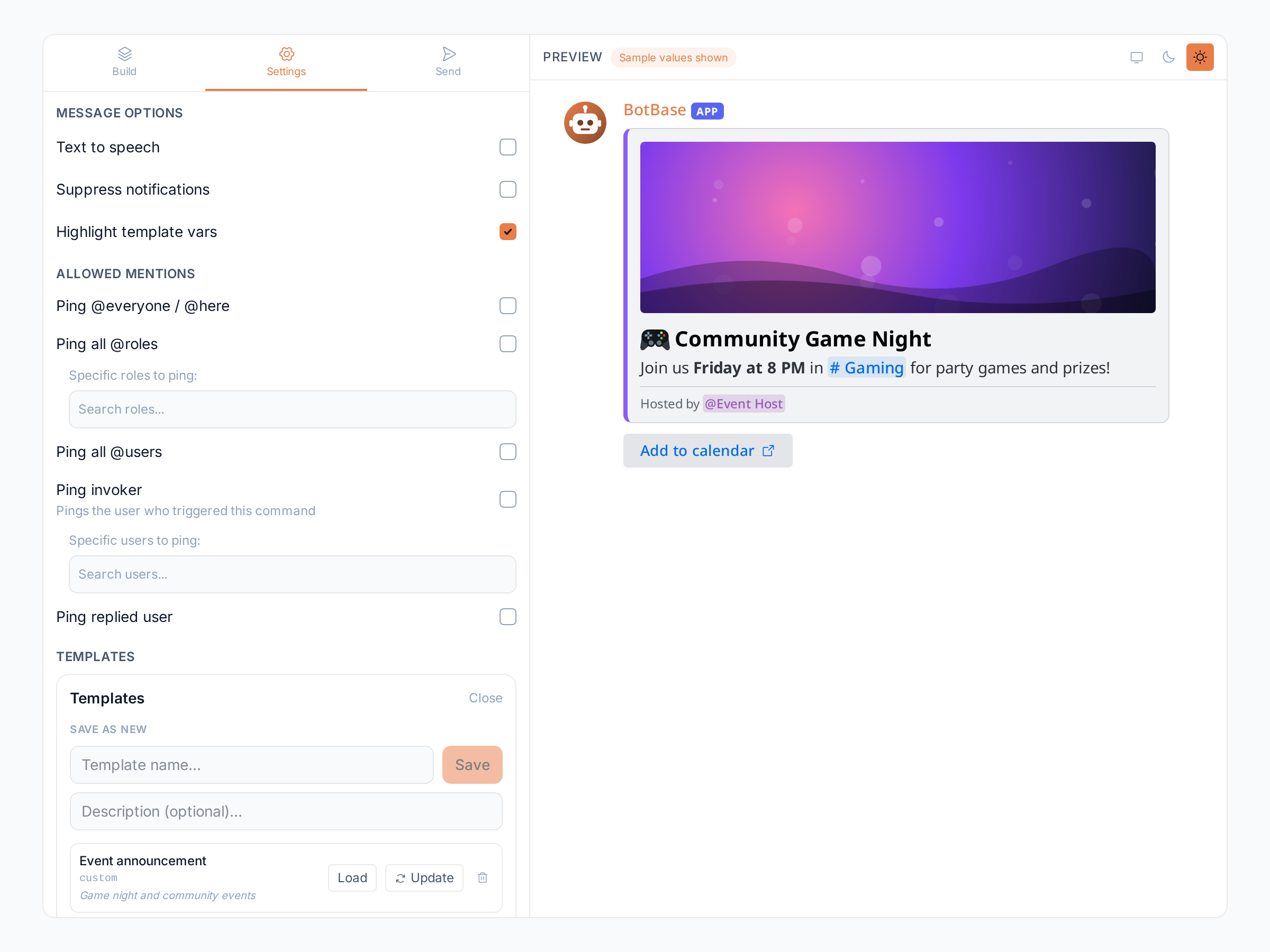Switch to the Send tab
This screenshot has width=1270, height=952.
[x=448, y=62]
